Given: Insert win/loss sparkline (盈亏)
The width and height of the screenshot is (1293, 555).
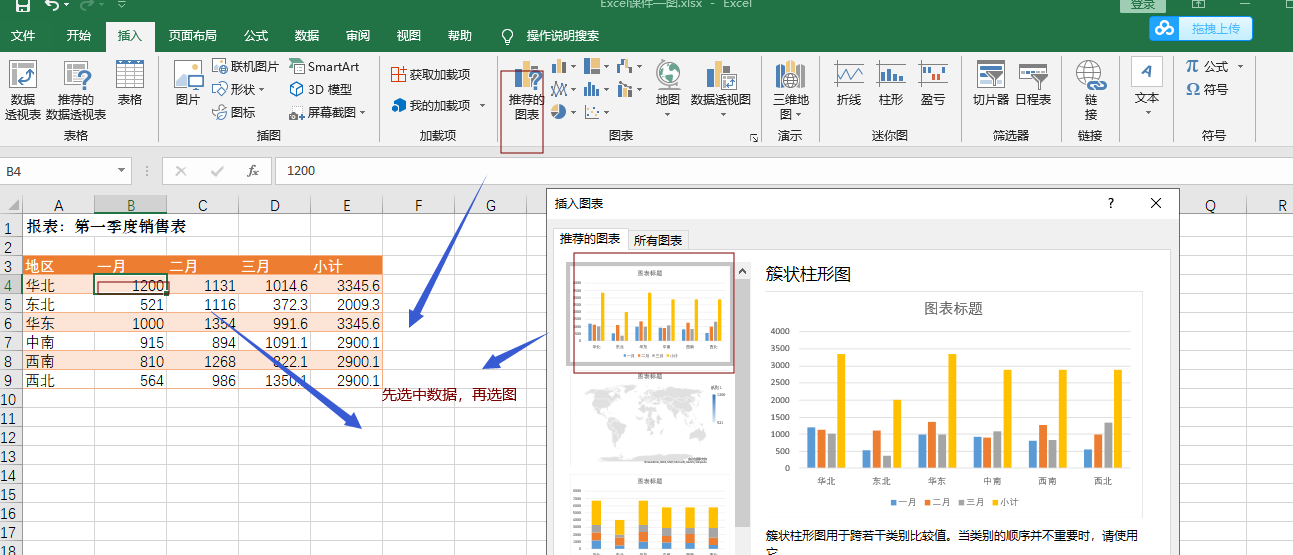Looking at the screenshot, I should tap(933, 84).
